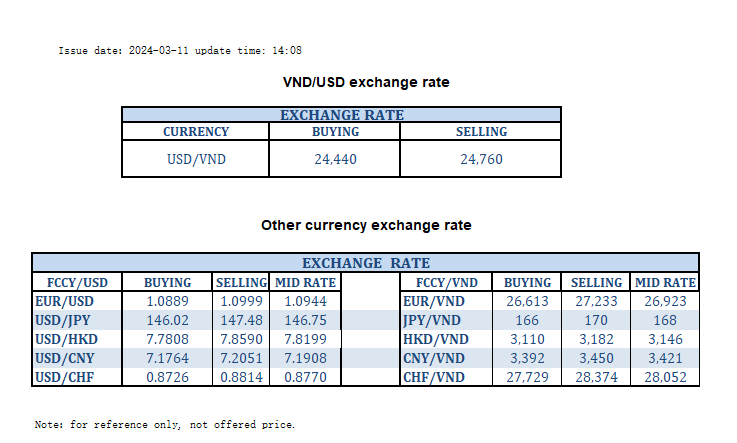737x443 pixels.
Task: Click the CNY/VND mid rate 3,421
Action: point(665,358)
